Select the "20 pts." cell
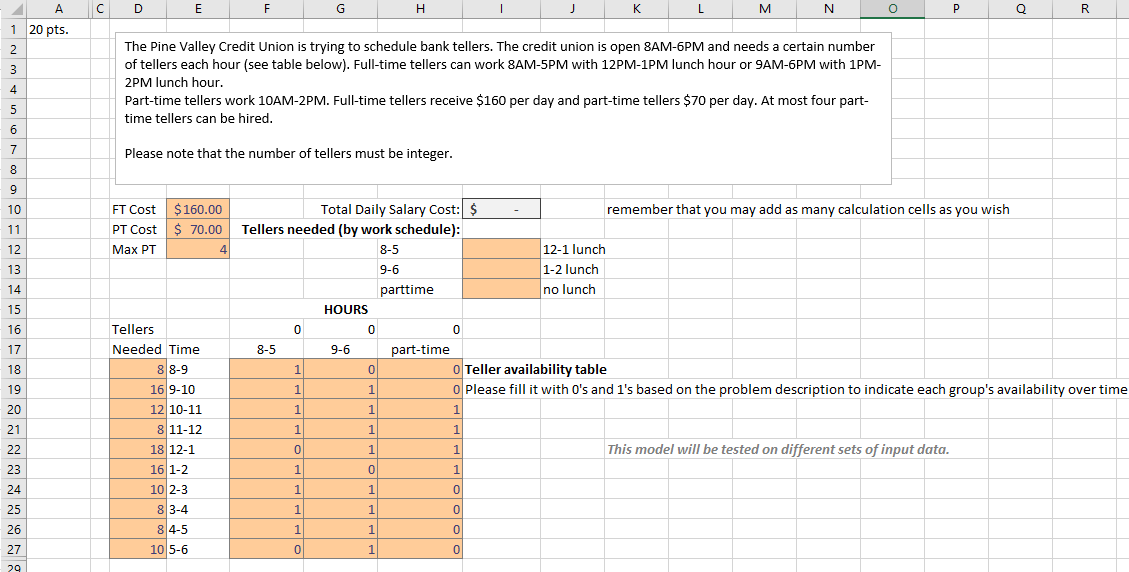The height and width of the screenshot is (572, 1129). click(x=57, y=30)
